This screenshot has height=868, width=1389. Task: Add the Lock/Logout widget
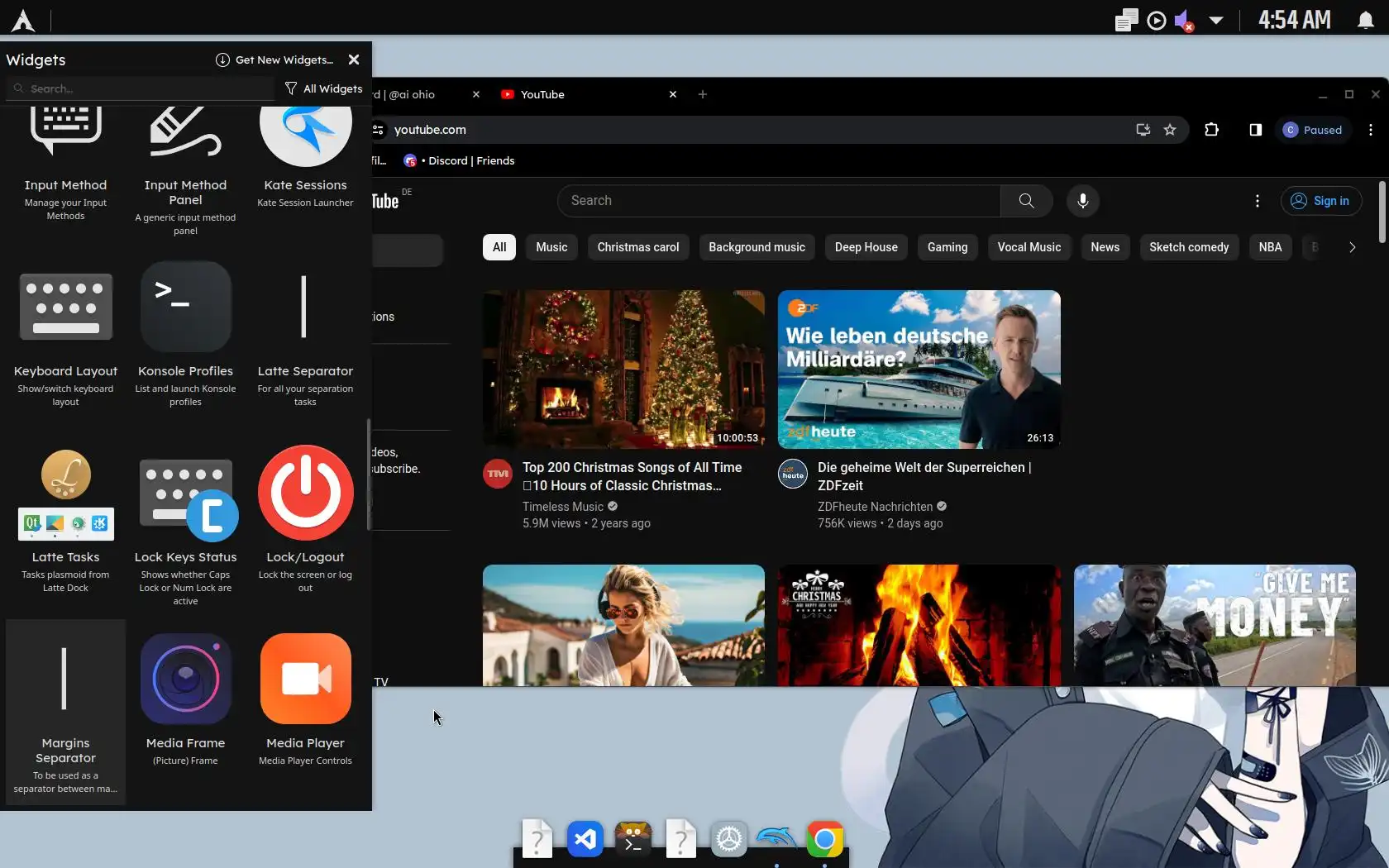pos(305,525)
